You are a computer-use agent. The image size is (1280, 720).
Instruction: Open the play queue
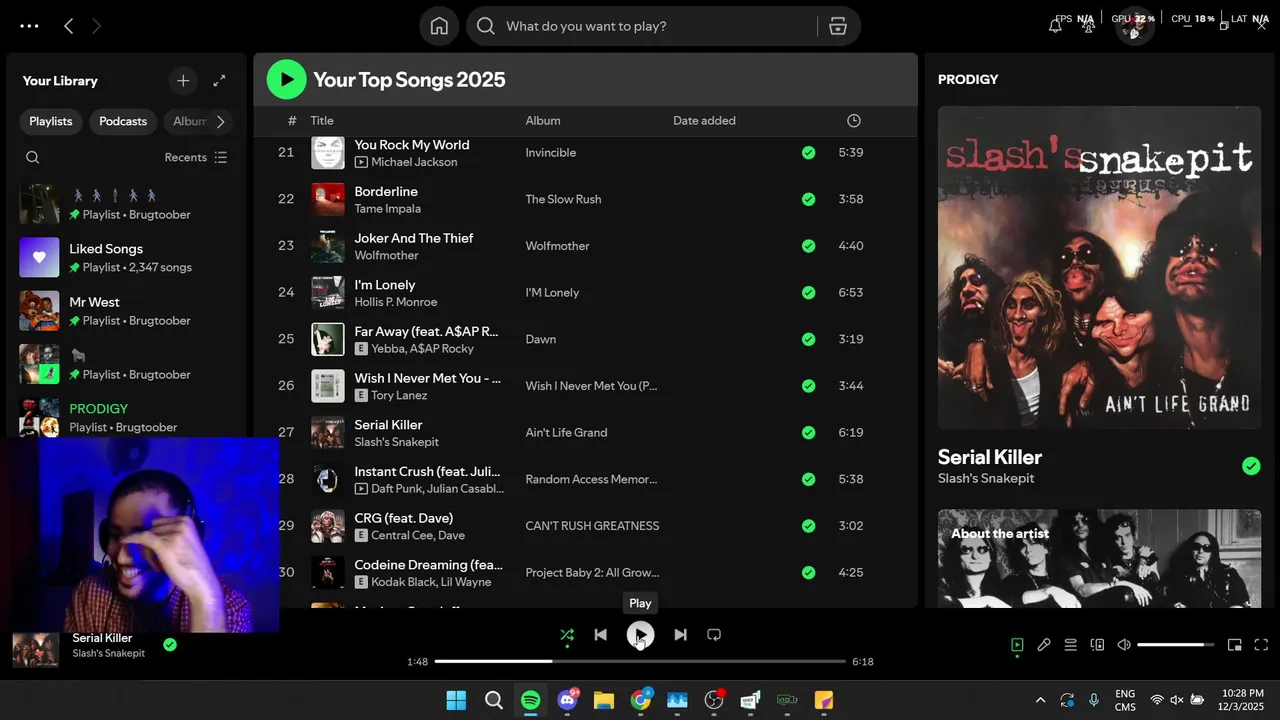pyautogui.click(x=1070, y=645)
